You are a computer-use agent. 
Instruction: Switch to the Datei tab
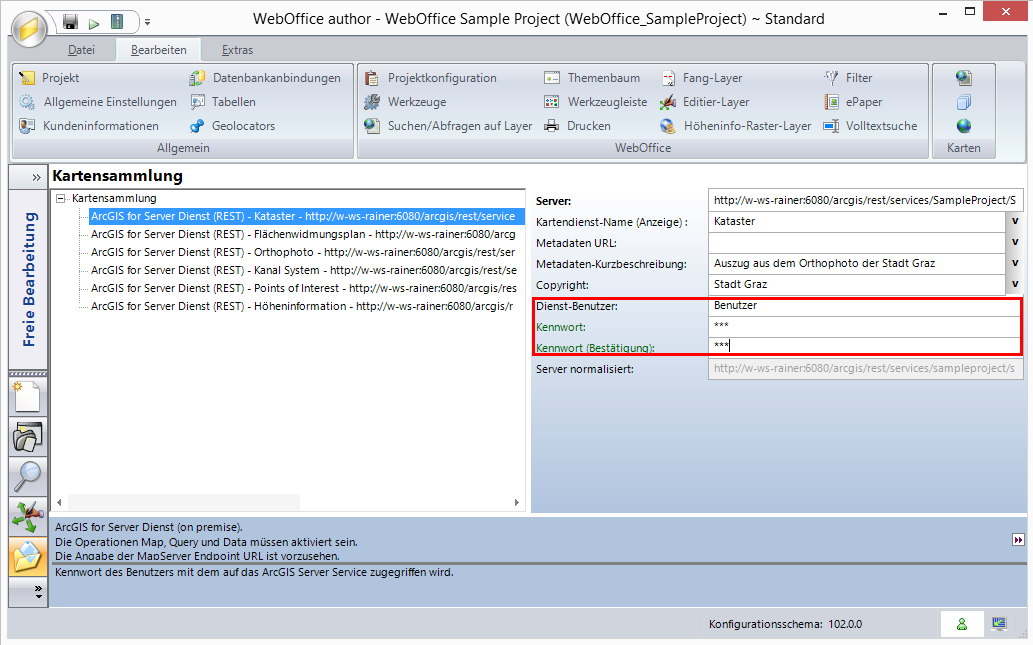[x=81, y=50]
